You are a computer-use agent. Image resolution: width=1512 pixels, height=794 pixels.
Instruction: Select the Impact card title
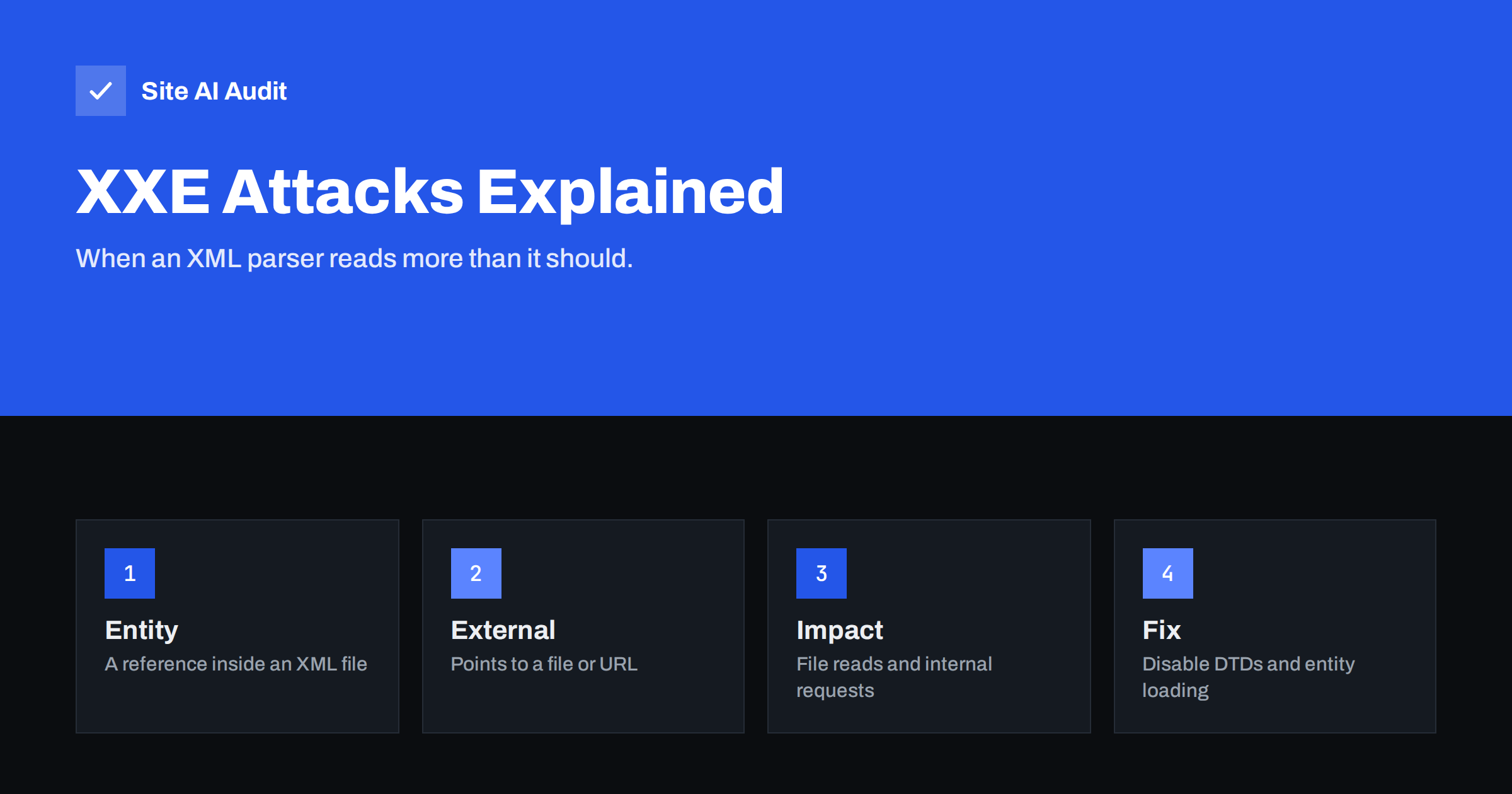(x=840, y=630)
